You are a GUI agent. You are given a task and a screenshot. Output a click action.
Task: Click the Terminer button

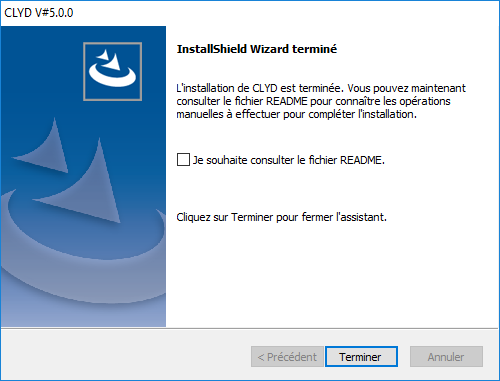(x=361, y=357)
